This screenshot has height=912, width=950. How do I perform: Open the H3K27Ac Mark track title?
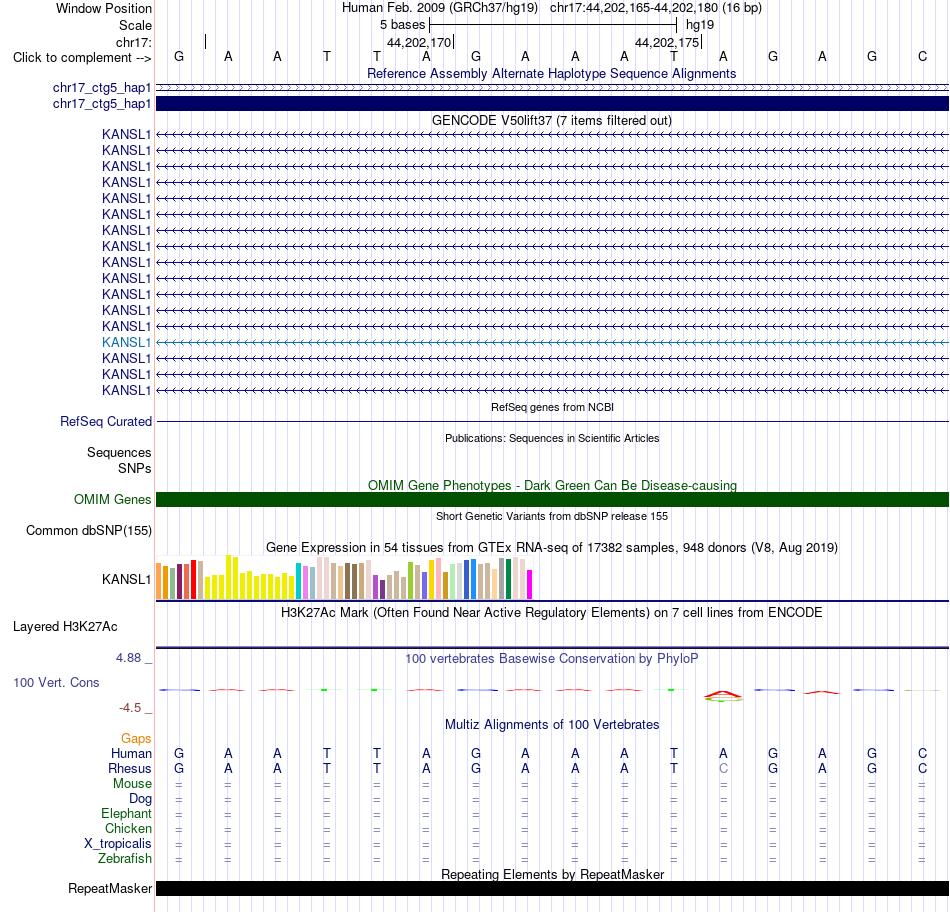(551, 613)
